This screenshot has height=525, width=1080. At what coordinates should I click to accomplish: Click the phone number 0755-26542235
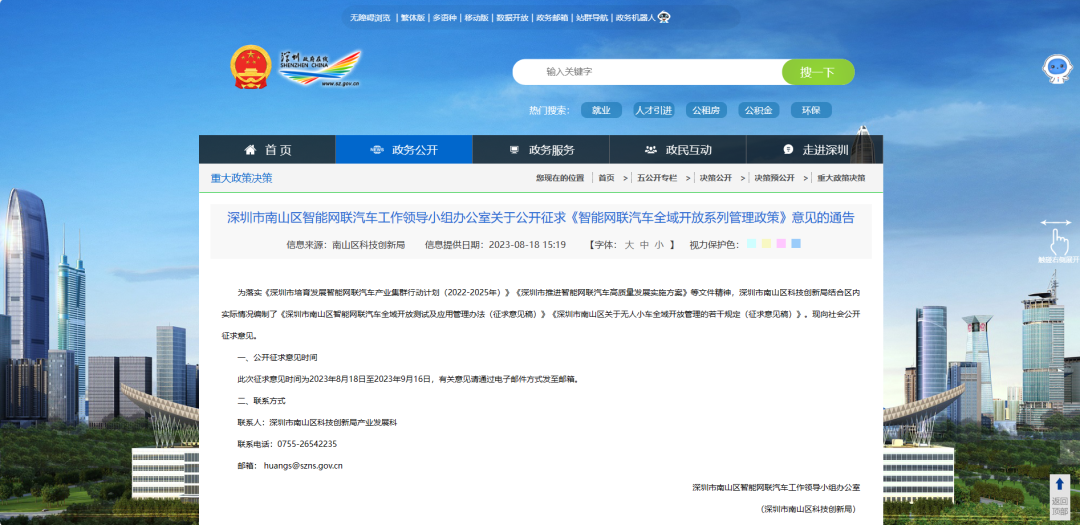coord(307,444)
